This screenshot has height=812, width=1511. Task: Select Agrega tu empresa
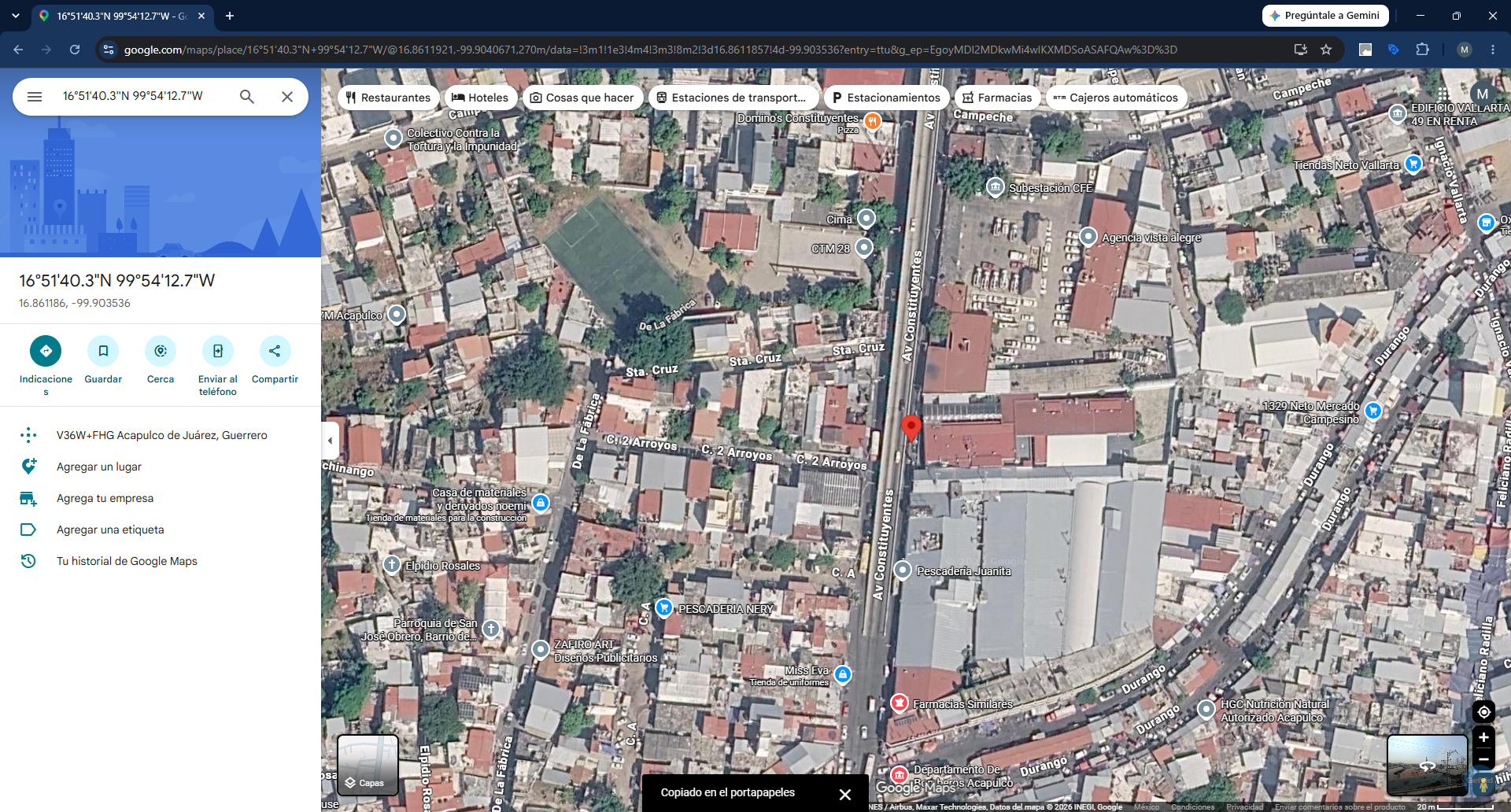[x=161, y=498]
